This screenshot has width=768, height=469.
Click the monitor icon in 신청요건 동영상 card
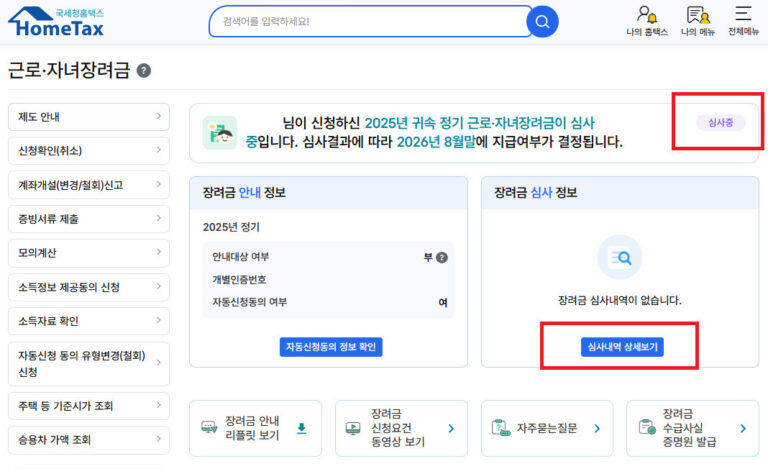[353, 428]
